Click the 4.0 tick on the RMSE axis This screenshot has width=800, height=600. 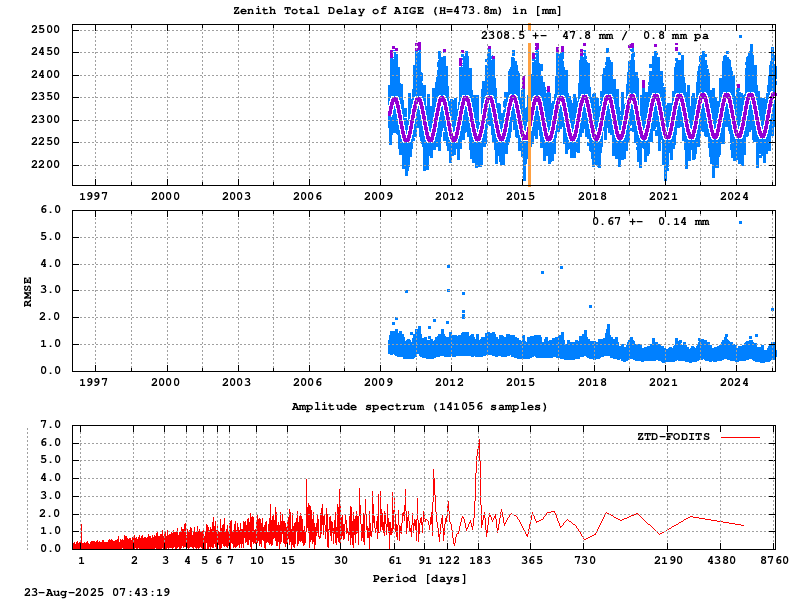click(51, 264)
